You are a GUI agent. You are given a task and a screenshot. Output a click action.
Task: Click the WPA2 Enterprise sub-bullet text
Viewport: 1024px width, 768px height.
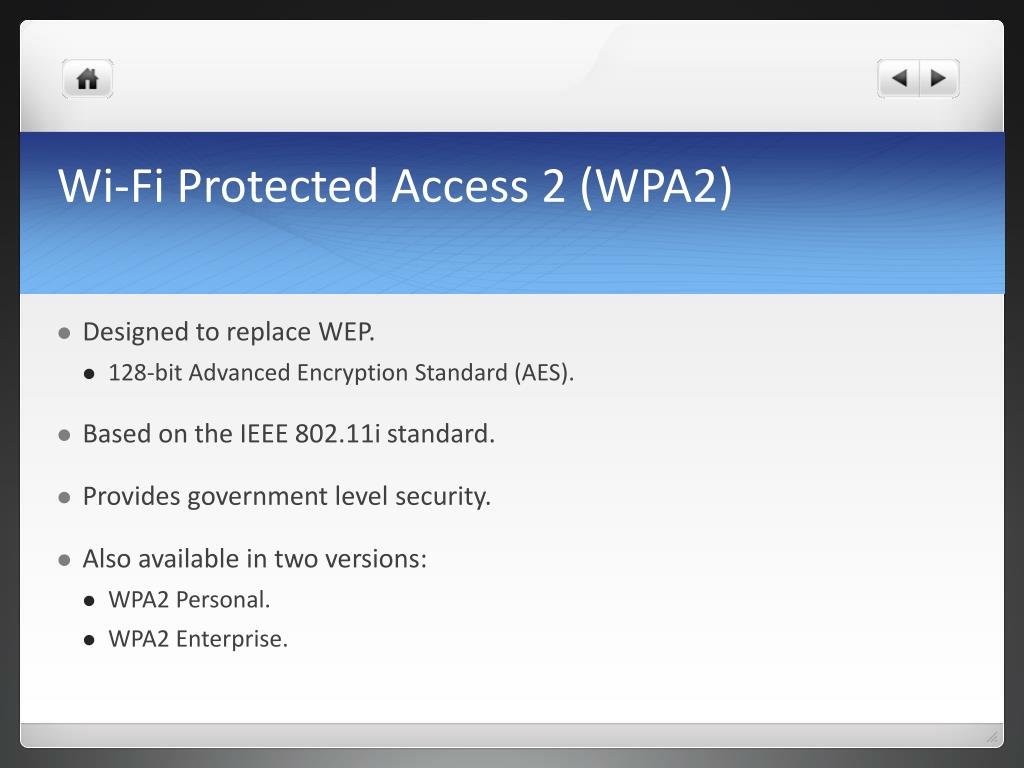pyautogui.click(x=198, y=639)
